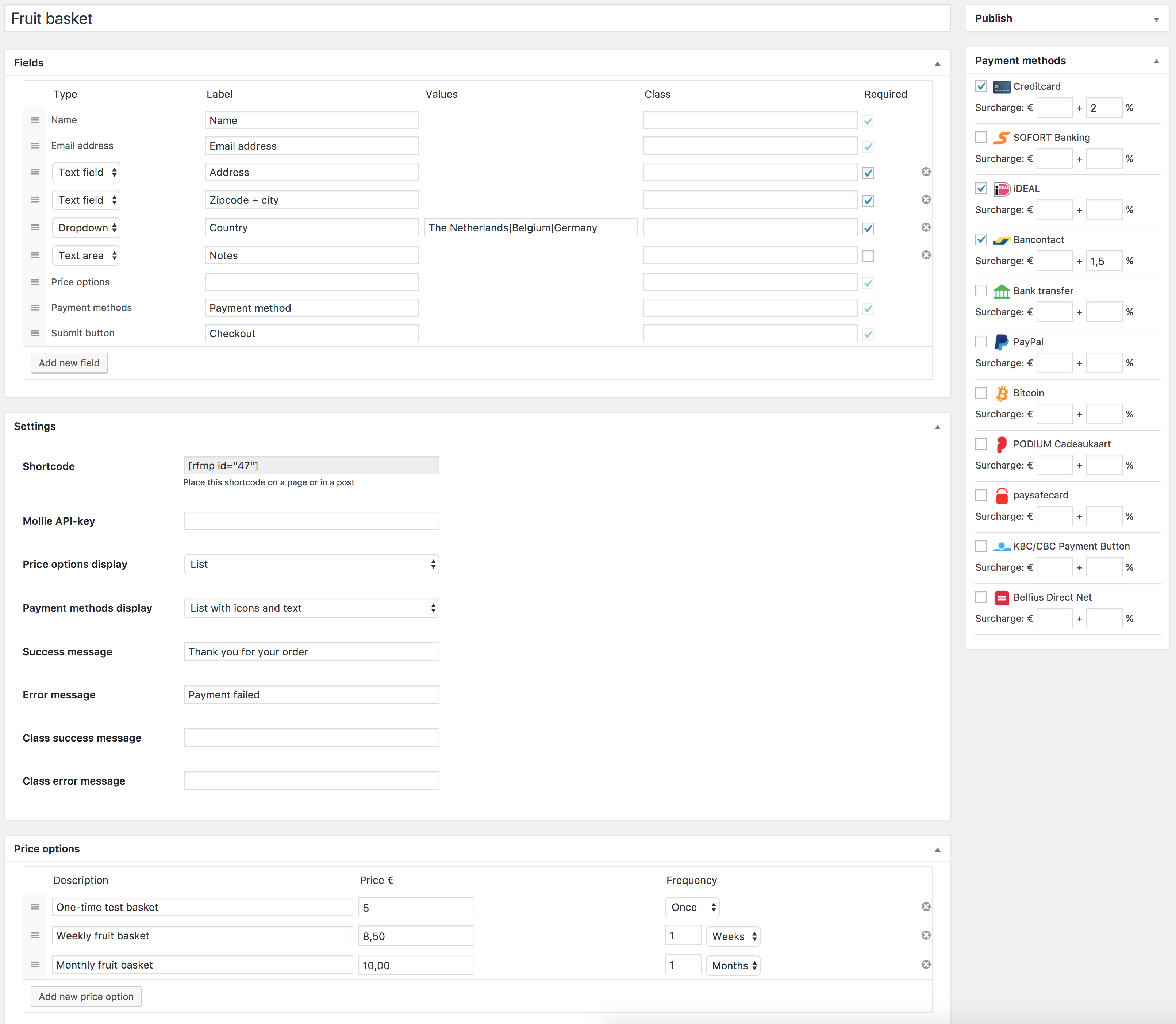The width and height of the screenshot is (1176, 1024).
Task: Grab the drag handle for the Submit button row
Action: [x=35, y=333]
